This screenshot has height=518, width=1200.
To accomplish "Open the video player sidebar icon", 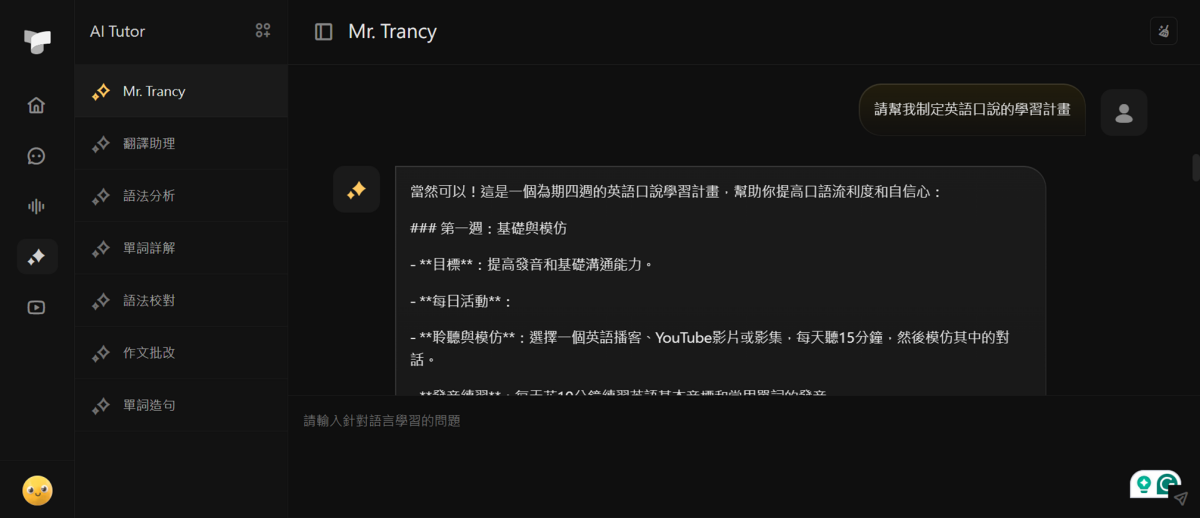I will click(37, 308).
